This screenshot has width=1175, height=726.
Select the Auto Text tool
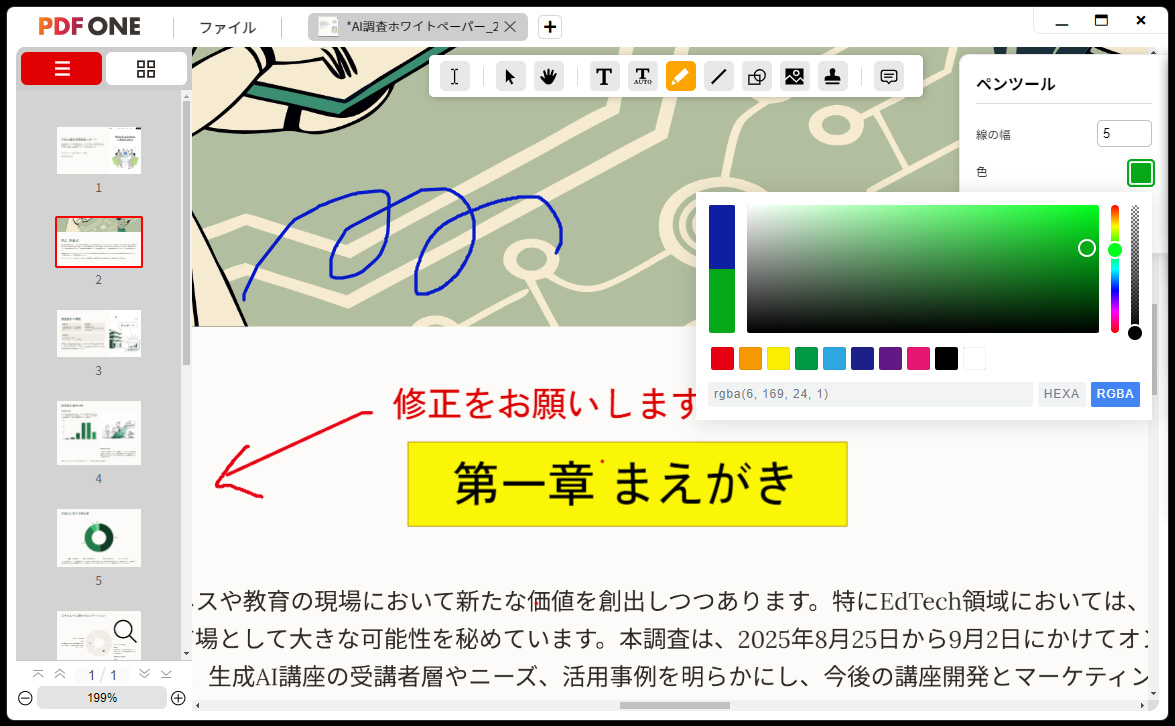(642, 75)
